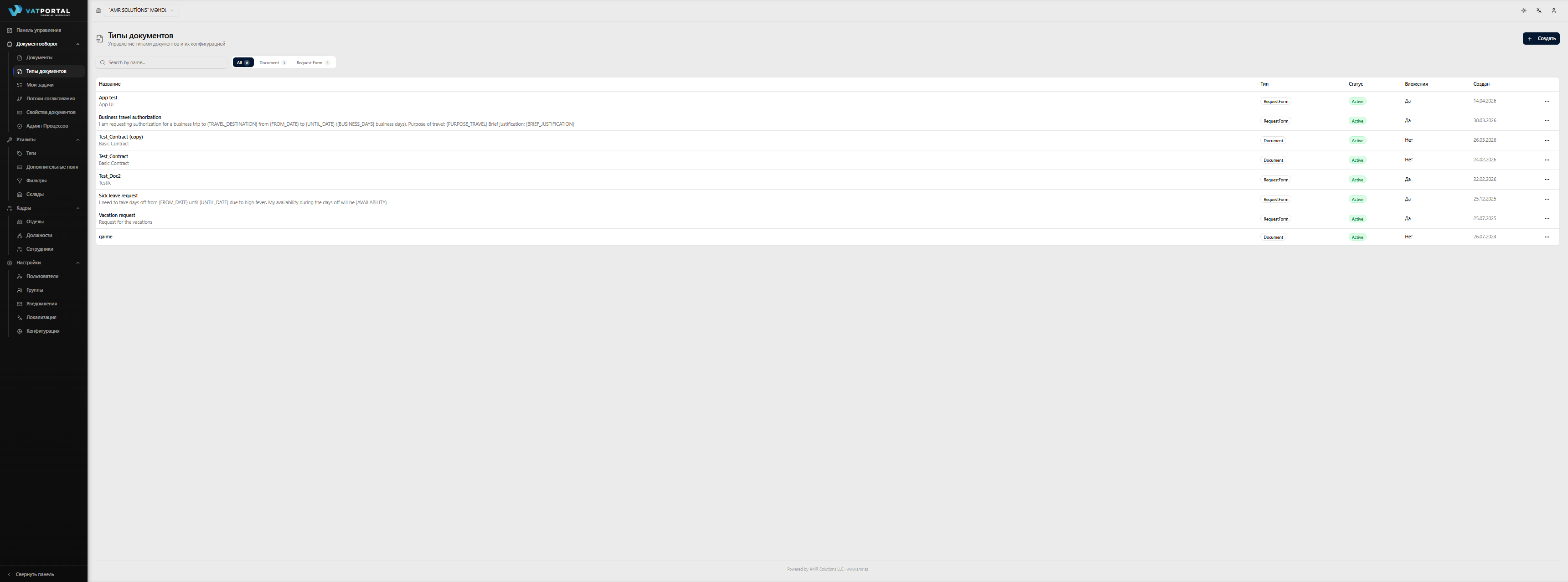Image resolution: width=1568 pixels, height=582 pixels.
Task: Click the Группы sidebar icon
Action: coord(20,290)
